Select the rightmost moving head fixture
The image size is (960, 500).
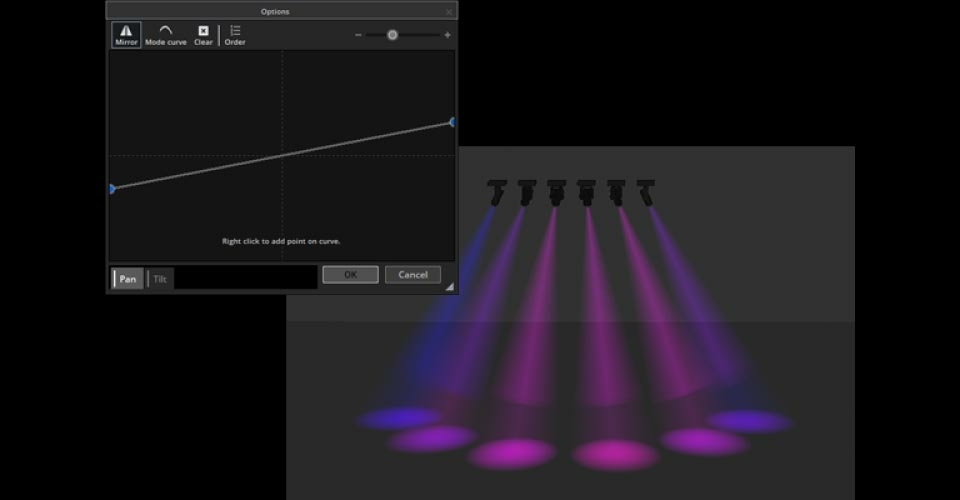click(x=646, y=192)
